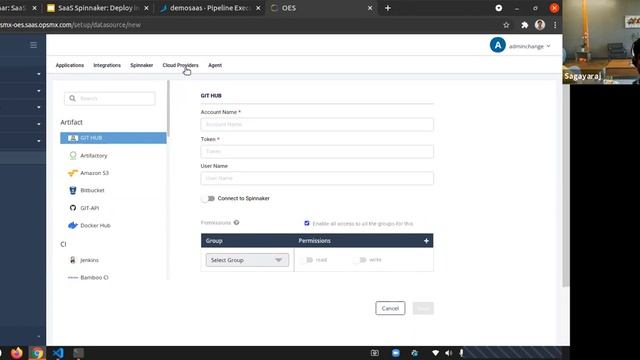Click the page vertical scrollbar
640x360 pixels.
(566, 186)
